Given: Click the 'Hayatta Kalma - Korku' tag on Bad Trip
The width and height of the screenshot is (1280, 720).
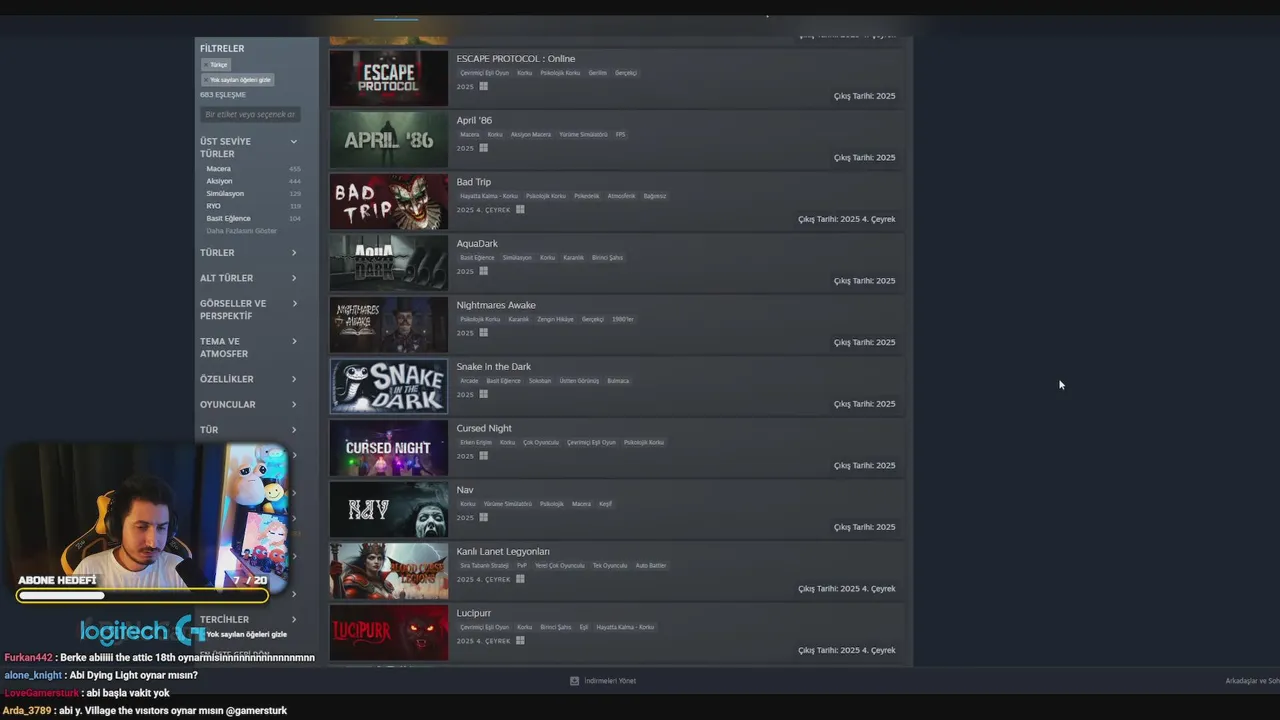Looking at the screenshot, I should (487, 196).
